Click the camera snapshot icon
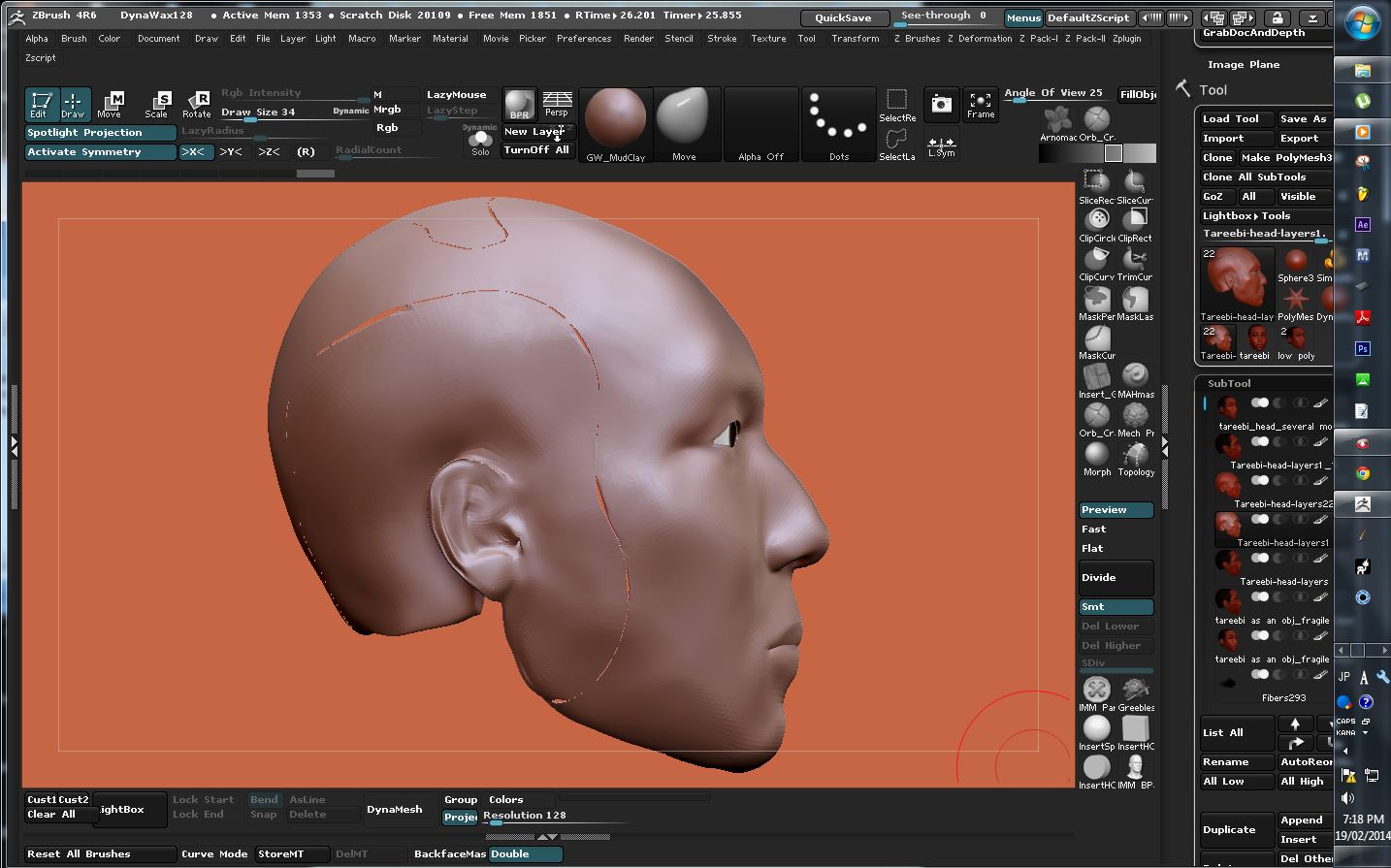 [x=940, y=104]
